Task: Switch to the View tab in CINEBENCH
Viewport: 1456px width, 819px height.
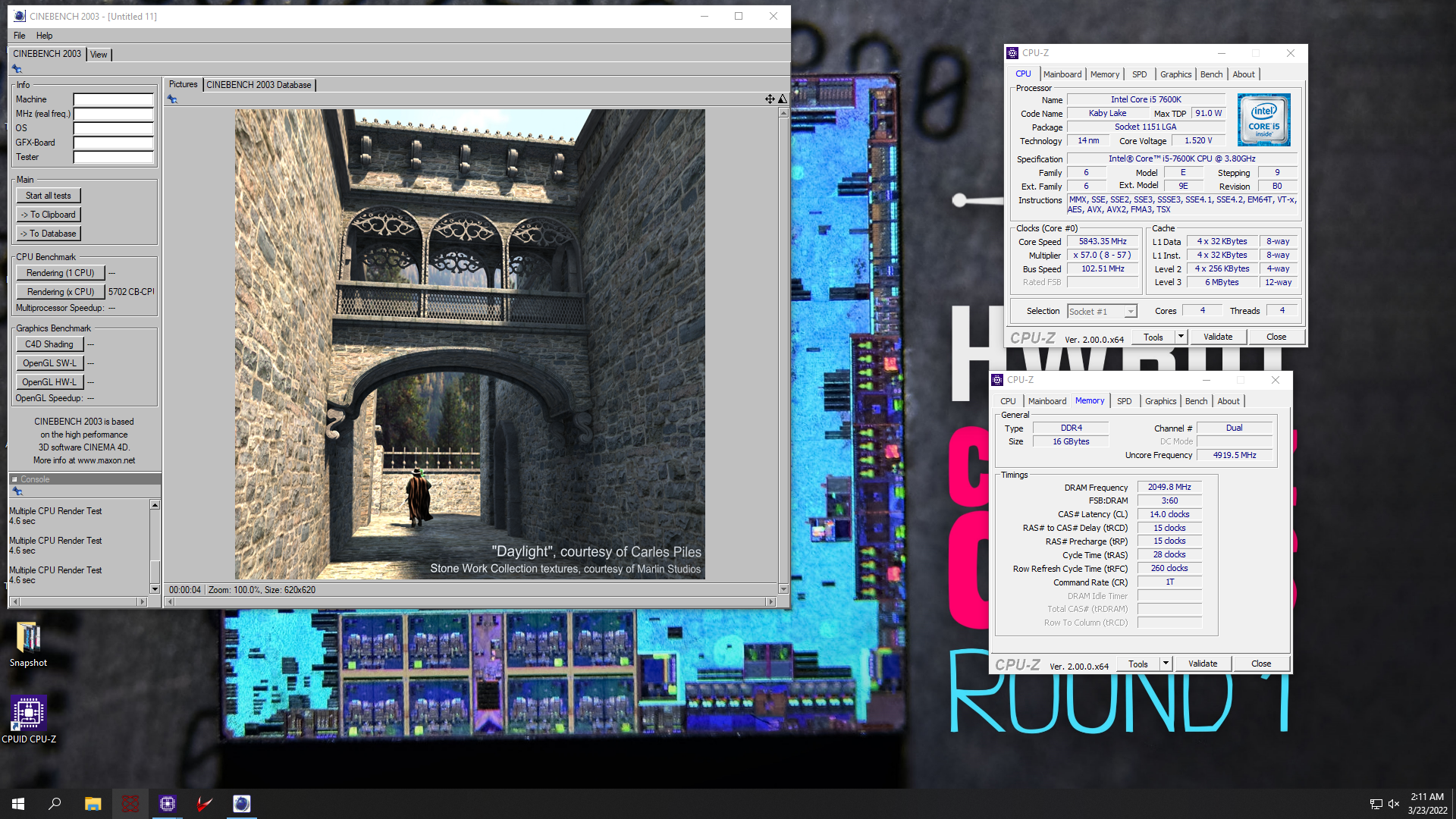Action: click(99, 55)
